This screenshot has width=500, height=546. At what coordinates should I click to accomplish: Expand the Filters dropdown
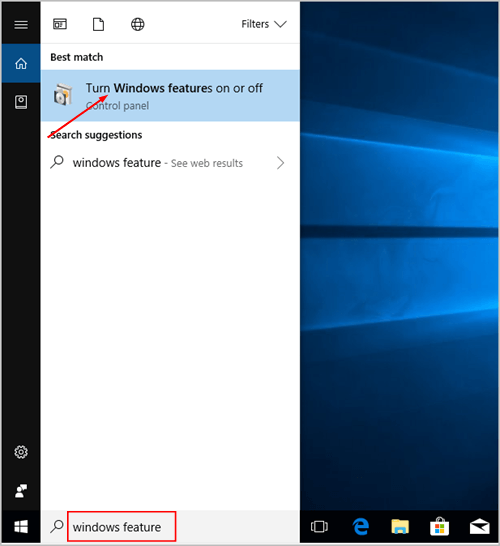(264, 24)
